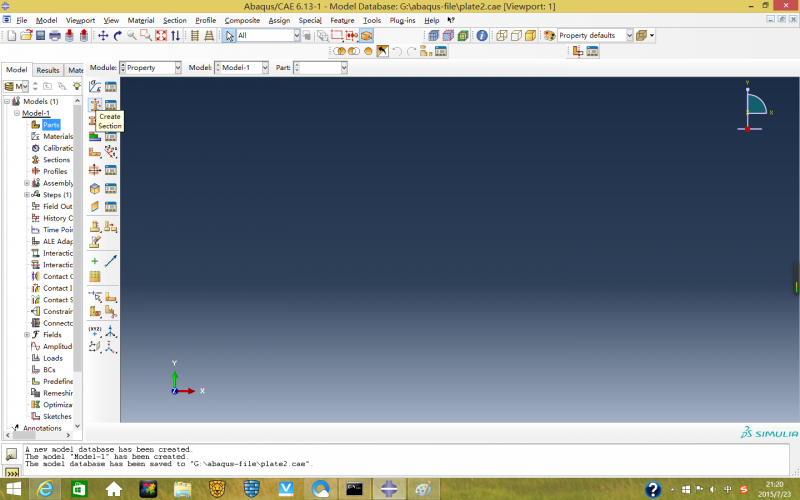Image resolution: width=800 pixels, height=500 pixels.
Task: Select the Magnify View tool
Action: 132,35
